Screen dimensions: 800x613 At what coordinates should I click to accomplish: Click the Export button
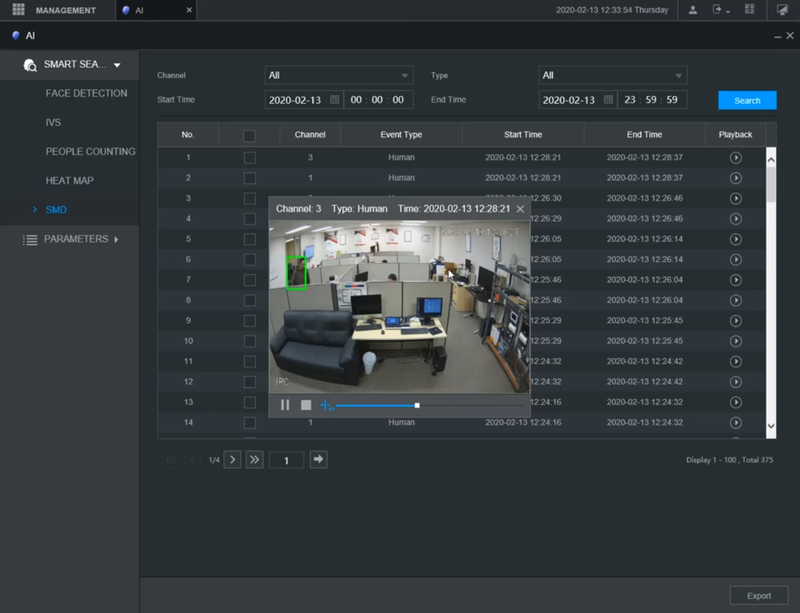[759, 596]
